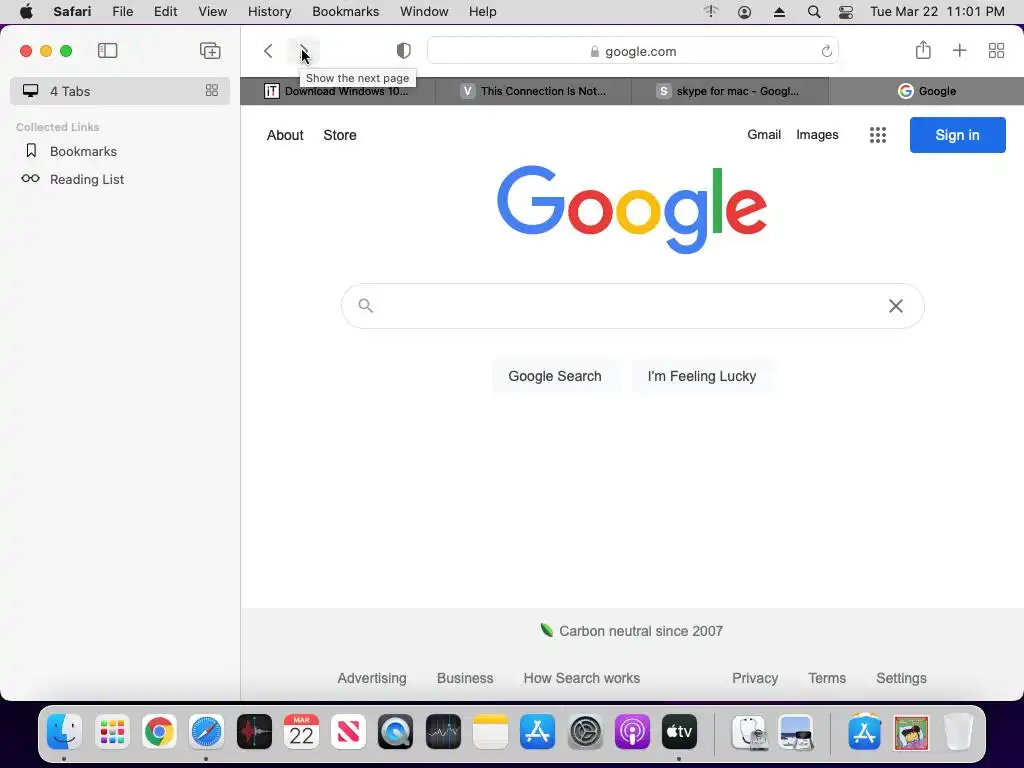The height and width of the screenshot is (768, 1024).
Task: Select the Google tab
Action: (x=927, y=91)
